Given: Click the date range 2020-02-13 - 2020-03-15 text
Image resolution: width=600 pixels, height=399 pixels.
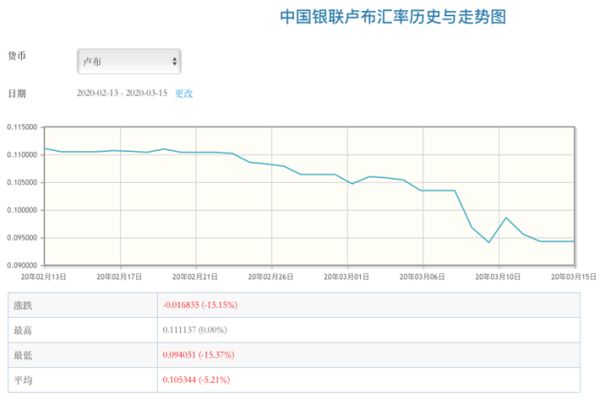Looking at the screenshot, I should pos(122,93).
